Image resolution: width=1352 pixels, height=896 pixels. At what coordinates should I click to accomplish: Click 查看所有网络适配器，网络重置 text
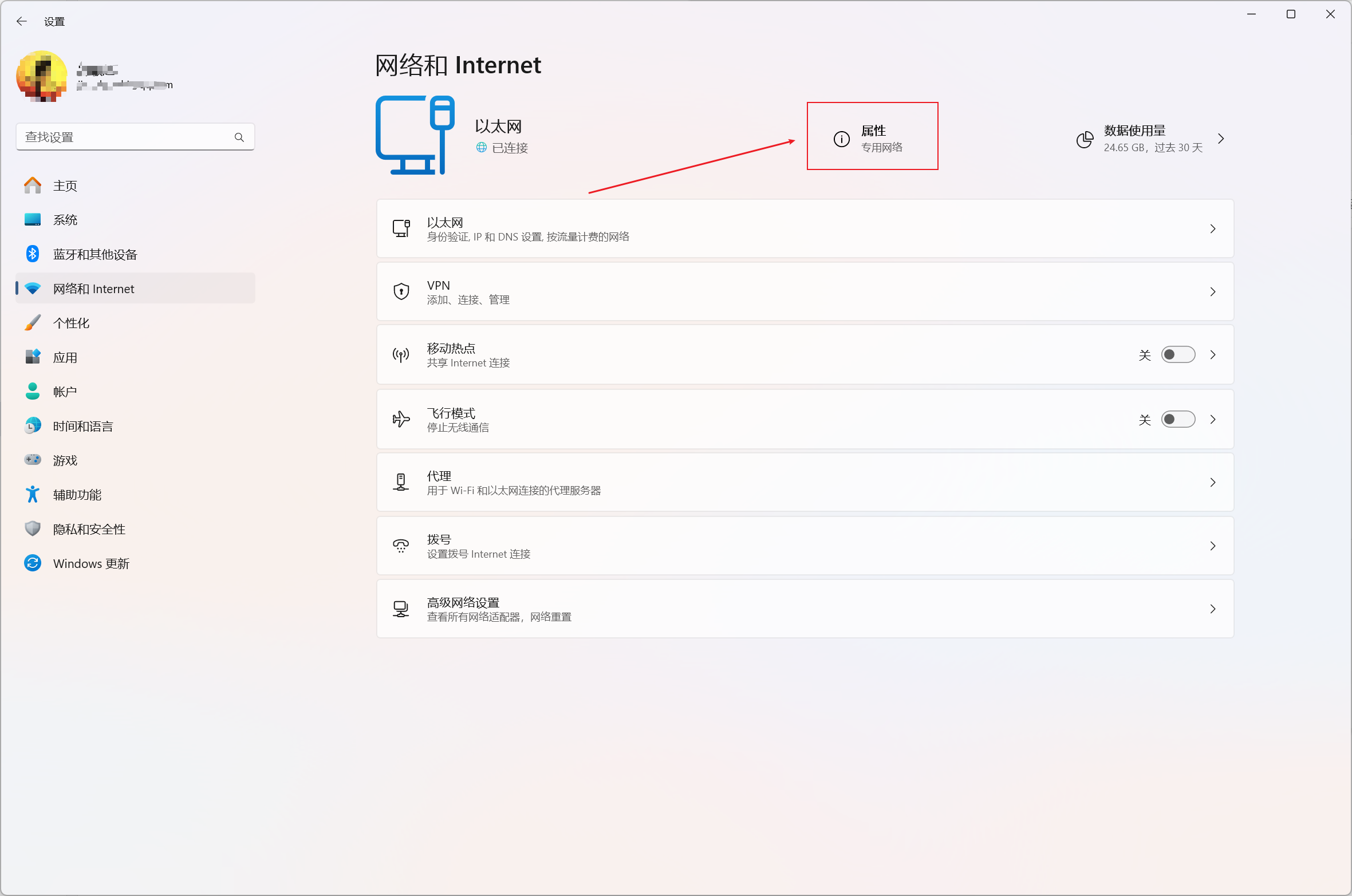pyautogui.click(x=499, y=617)
